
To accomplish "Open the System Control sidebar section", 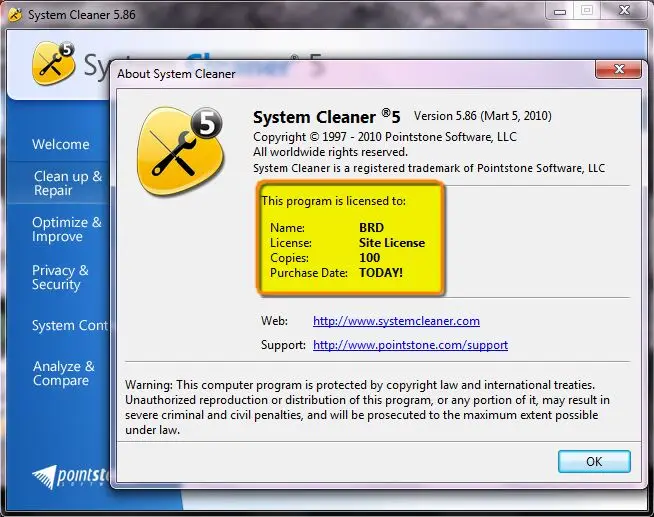I will [70, 325].
